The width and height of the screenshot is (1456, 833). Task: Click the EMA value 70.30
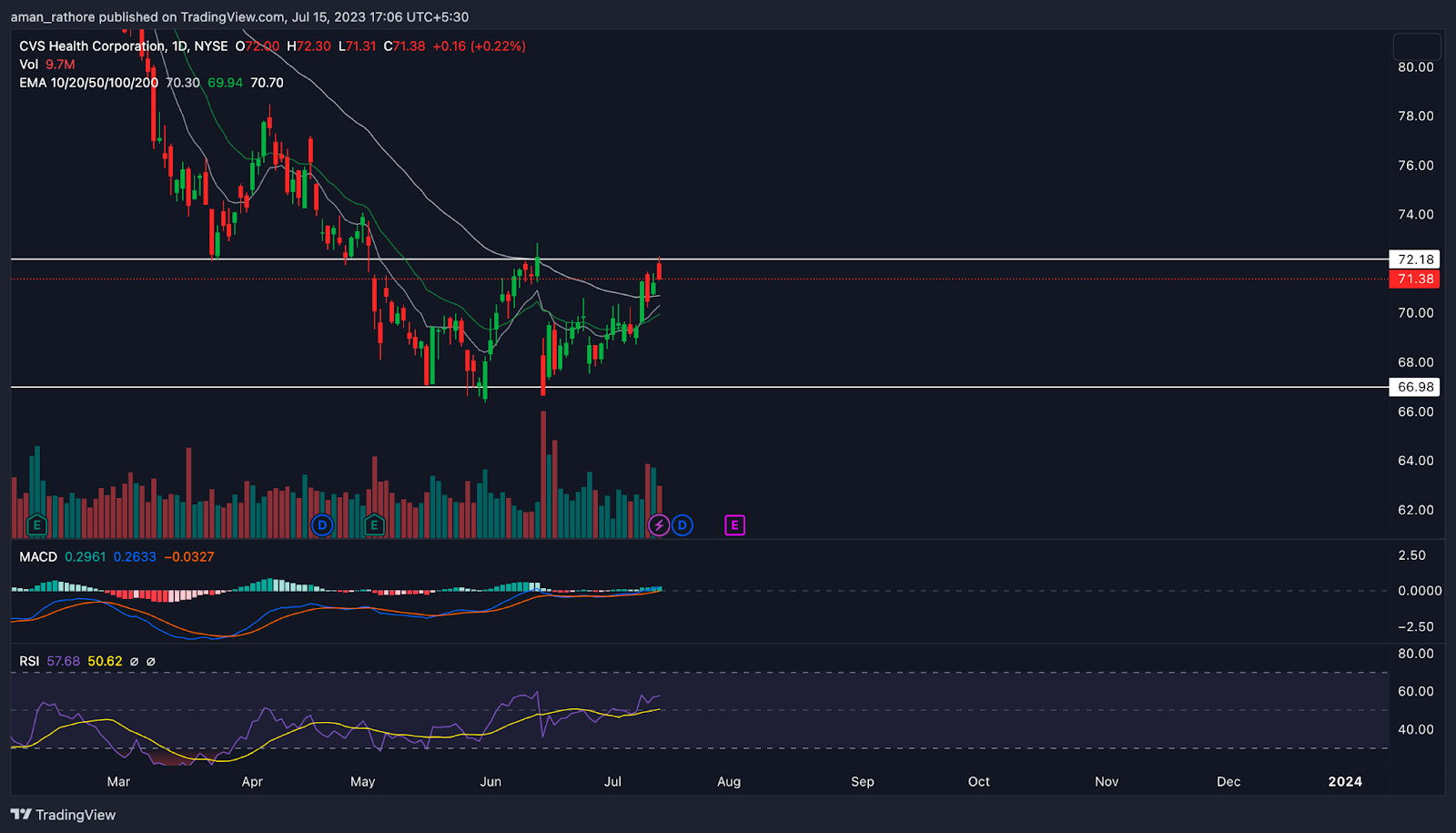[183, 83]
